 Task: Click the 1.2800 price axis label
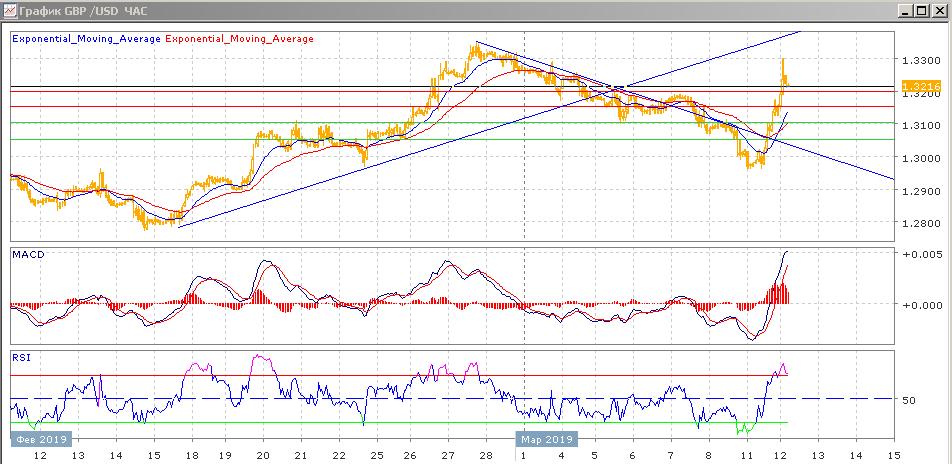pyautogui.click(x=918, y=223)
